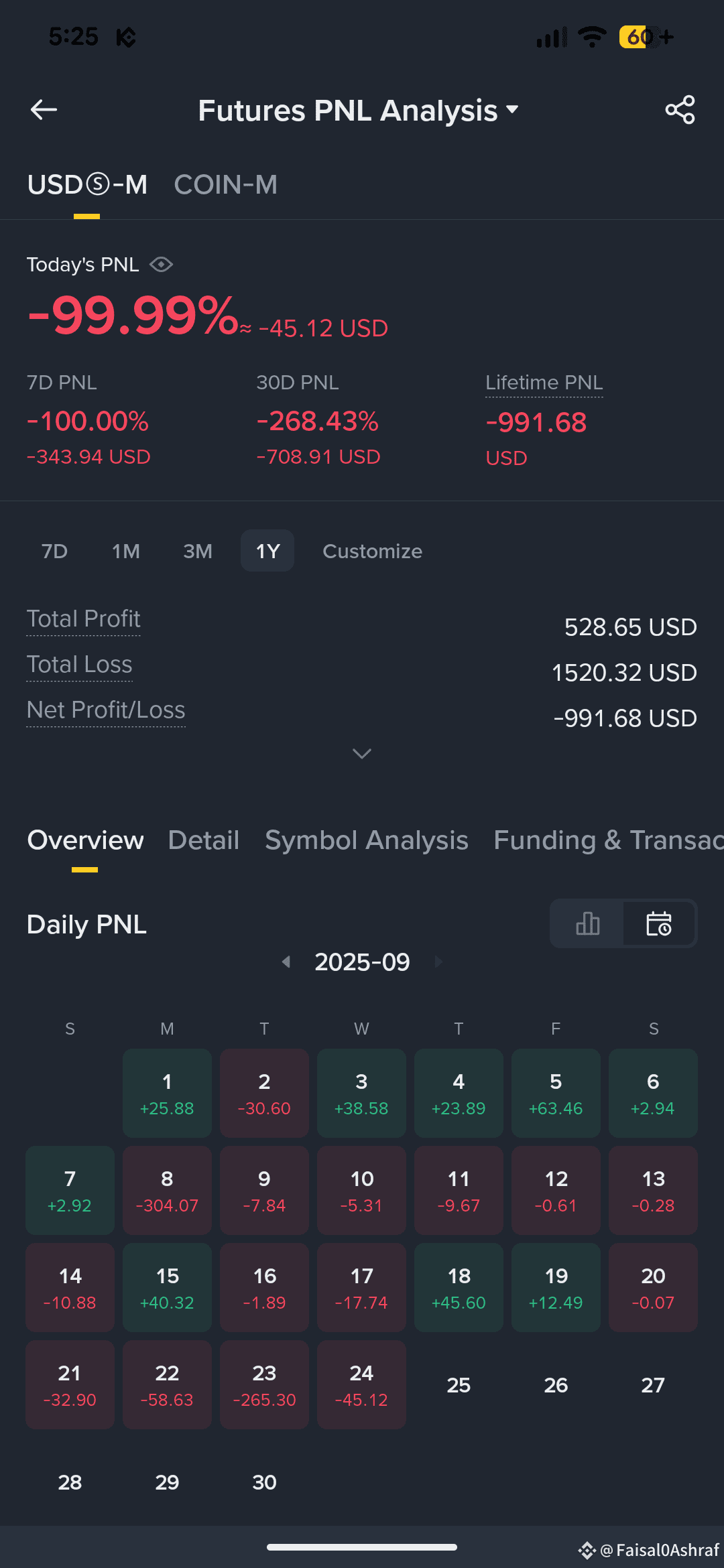Tap Total Loss label for explanation
Screen dimensions: 724x1568
pyautogui.click(x=80, y=665)
